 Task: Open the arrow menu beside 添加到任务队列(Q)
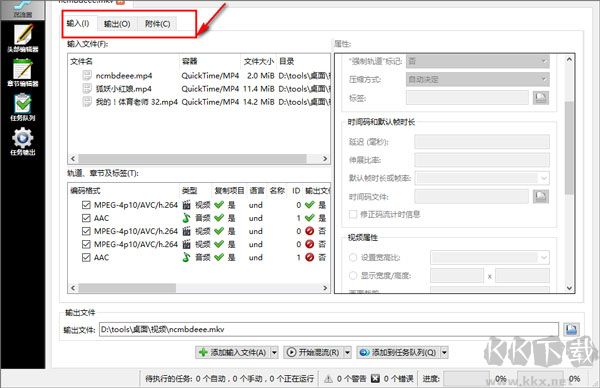444,352
